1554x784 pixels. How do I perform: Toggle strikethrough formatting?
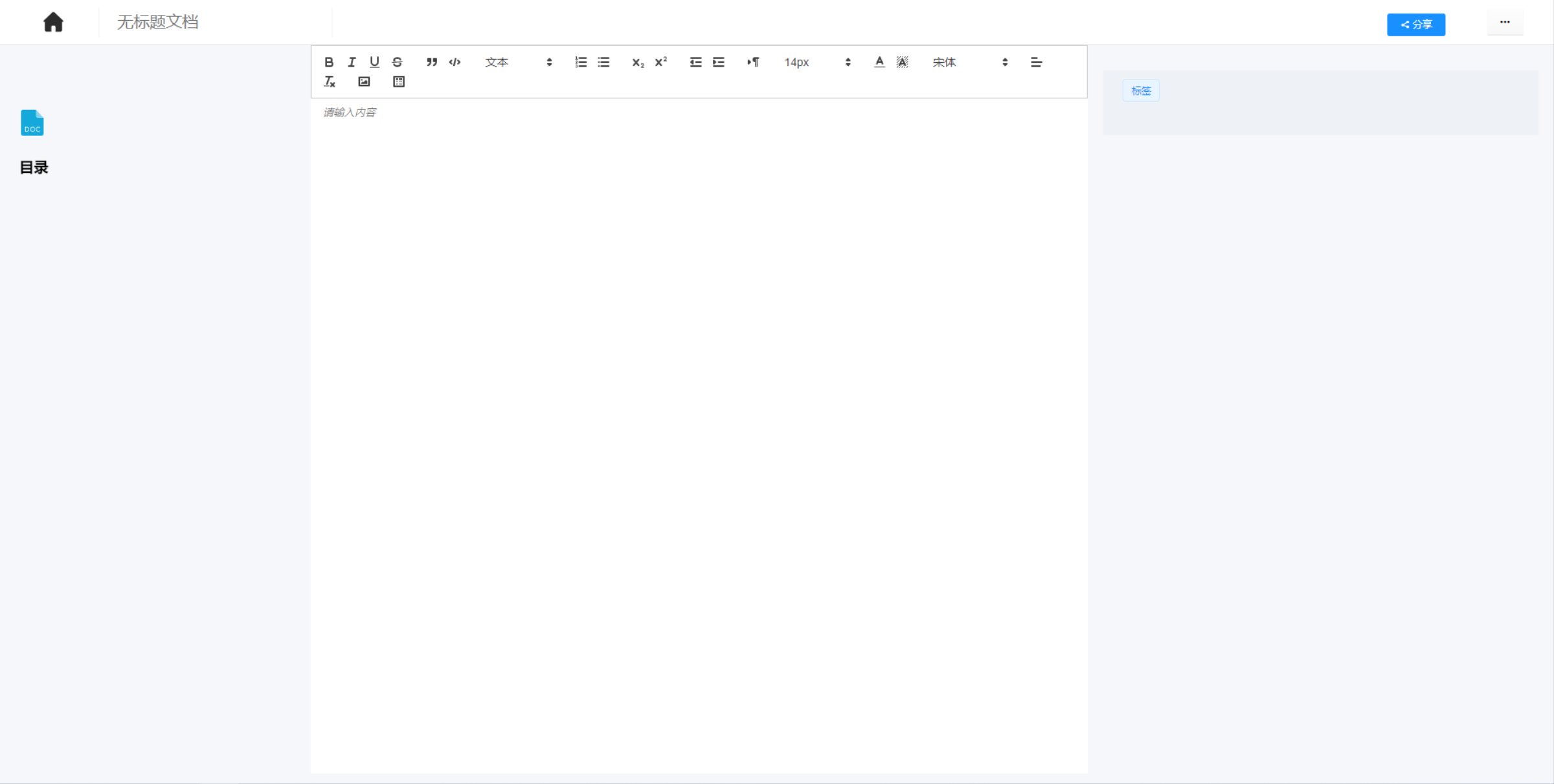398,62
